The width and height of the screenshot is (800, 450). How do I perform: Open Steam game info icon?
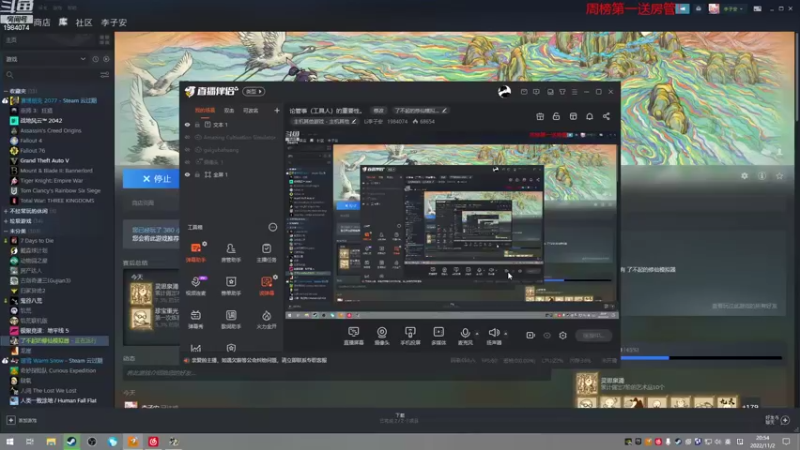pyautogui.click(x=762, y=176)
